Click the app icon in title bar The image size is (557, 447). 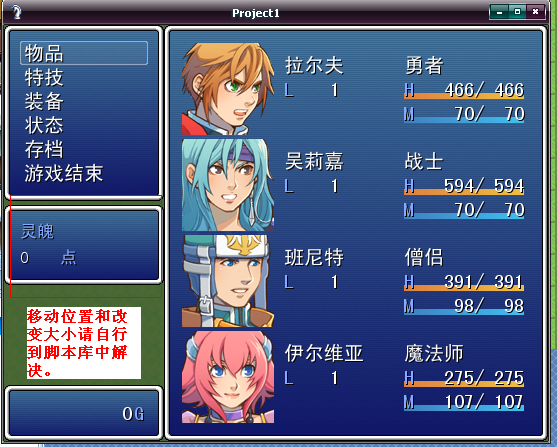tap(15, 12)
